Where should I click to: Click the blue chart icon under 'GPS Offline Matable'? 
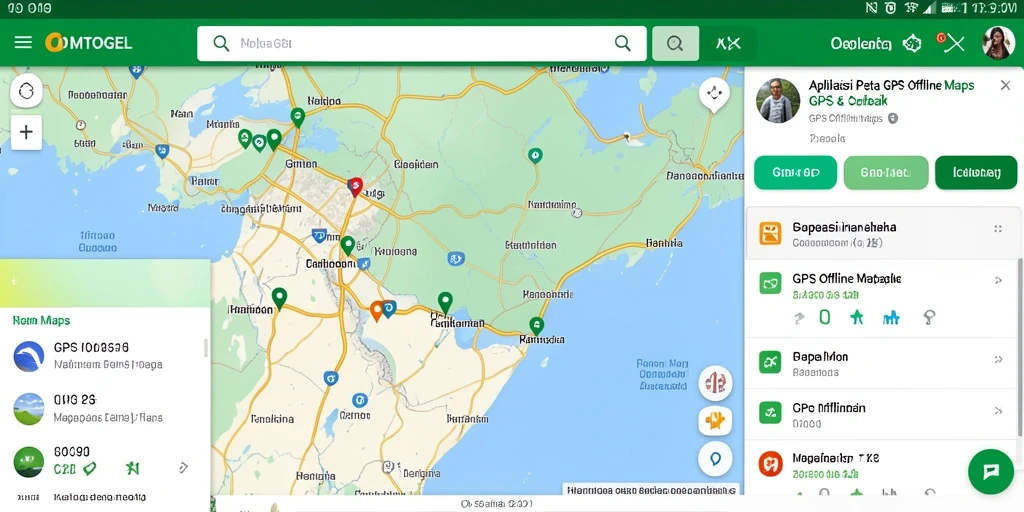891,317
